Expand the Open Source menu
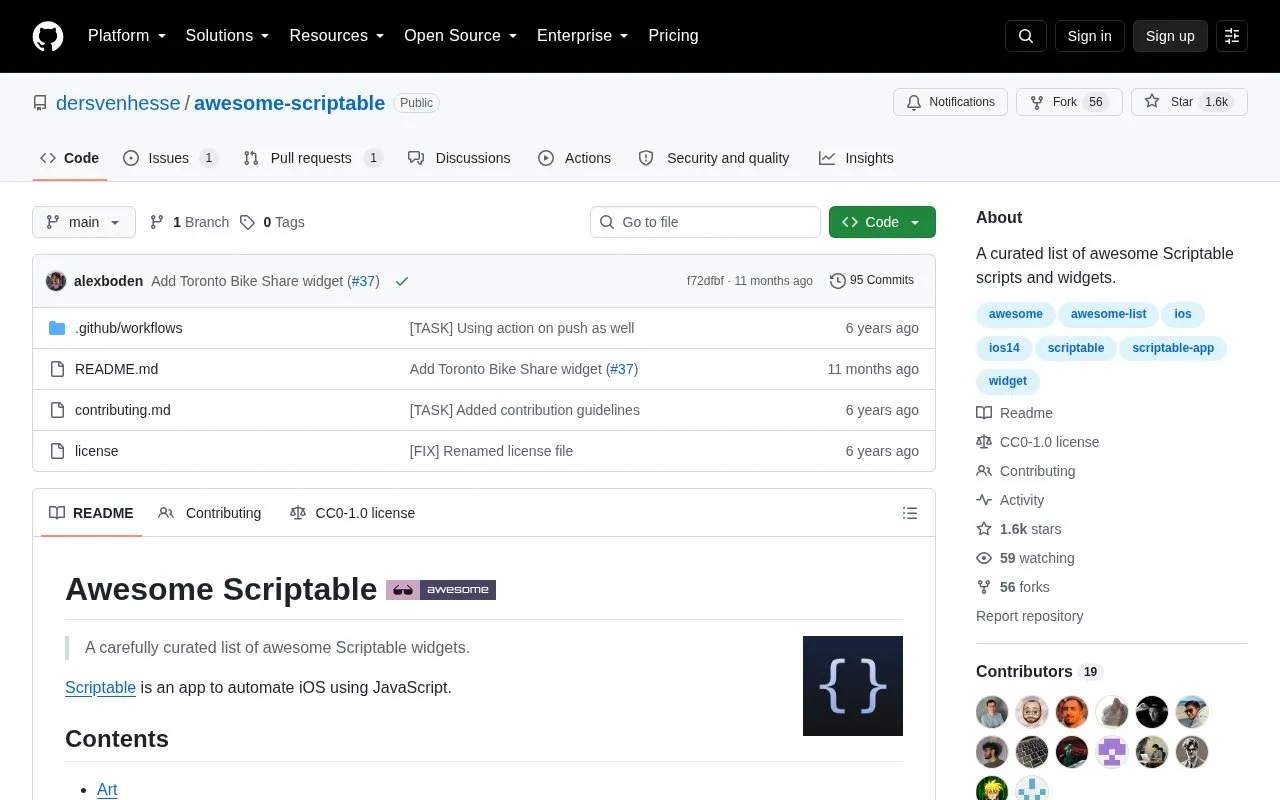 (461, 35)
